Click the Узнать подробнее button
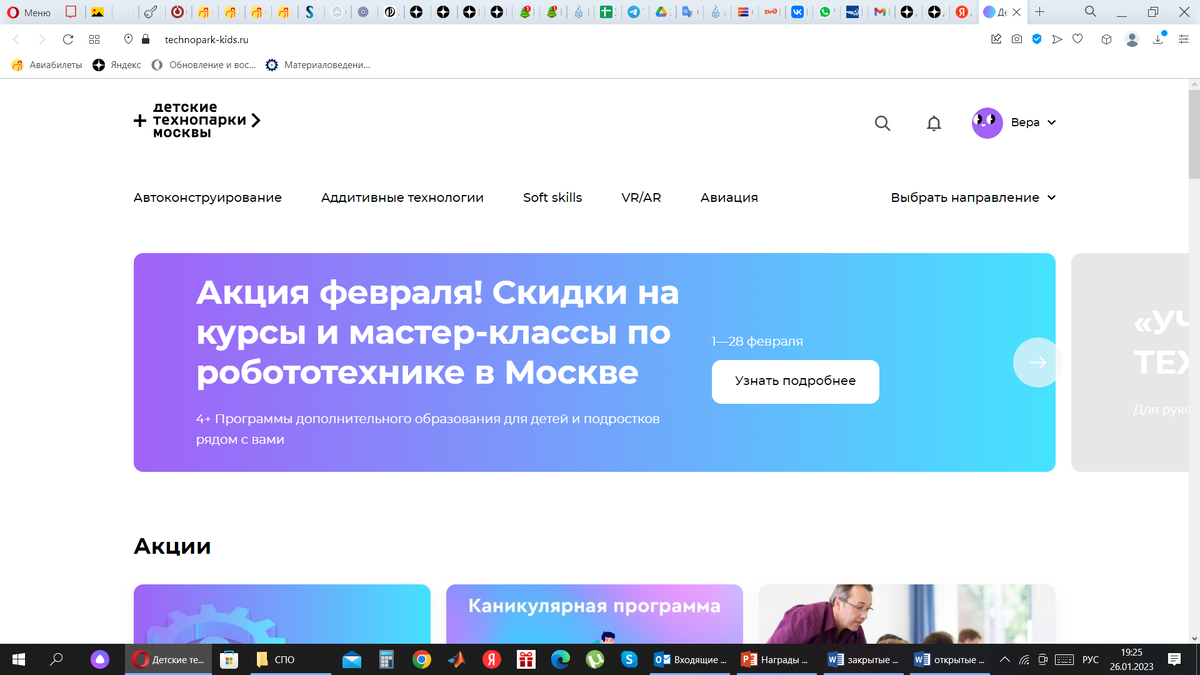Image resolution: width=1200 pixels, height=675 pixels. tap(795, 381)
